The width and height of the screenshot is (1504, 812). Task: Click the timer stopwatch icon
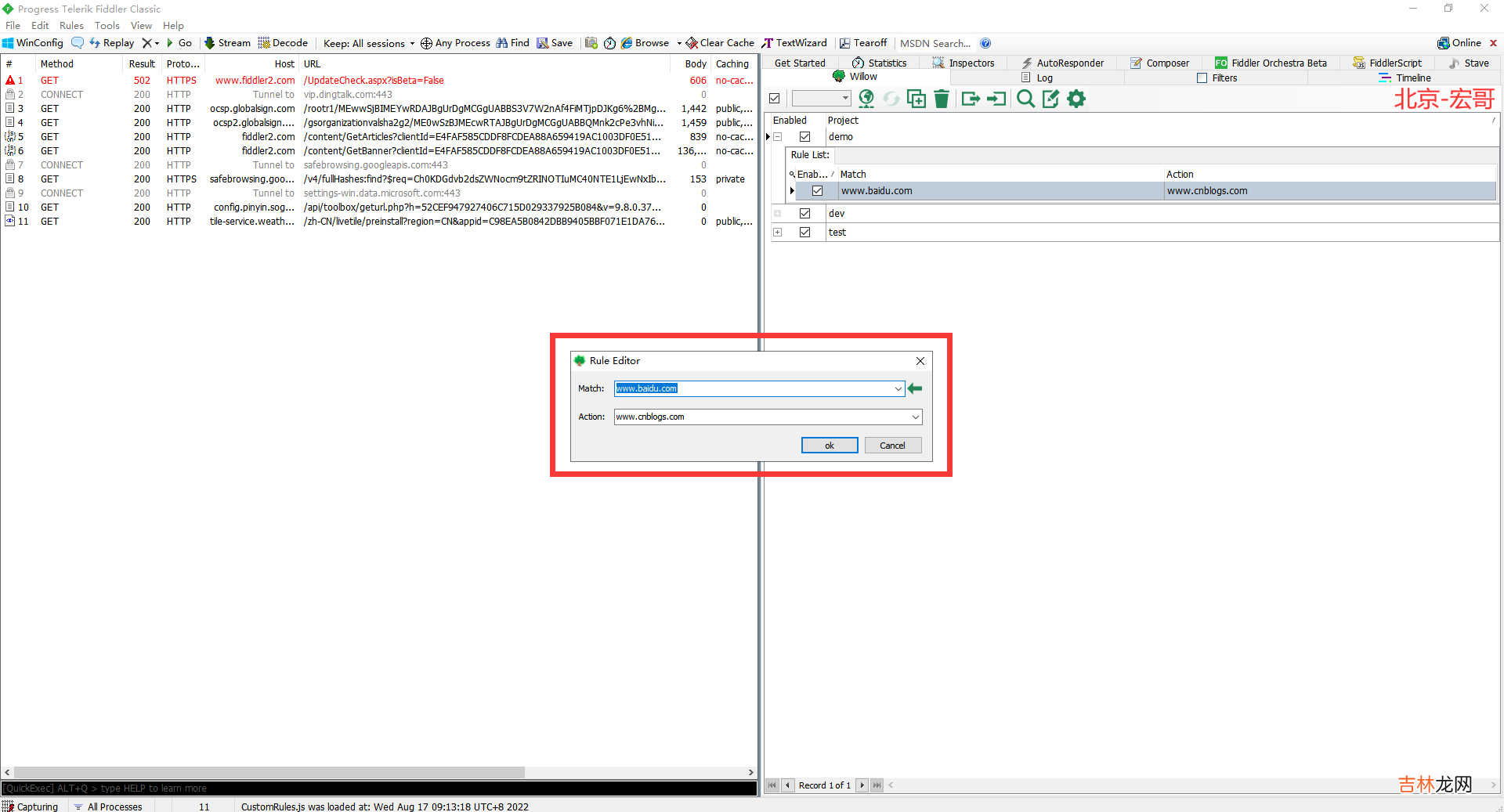tap(609, 43)
